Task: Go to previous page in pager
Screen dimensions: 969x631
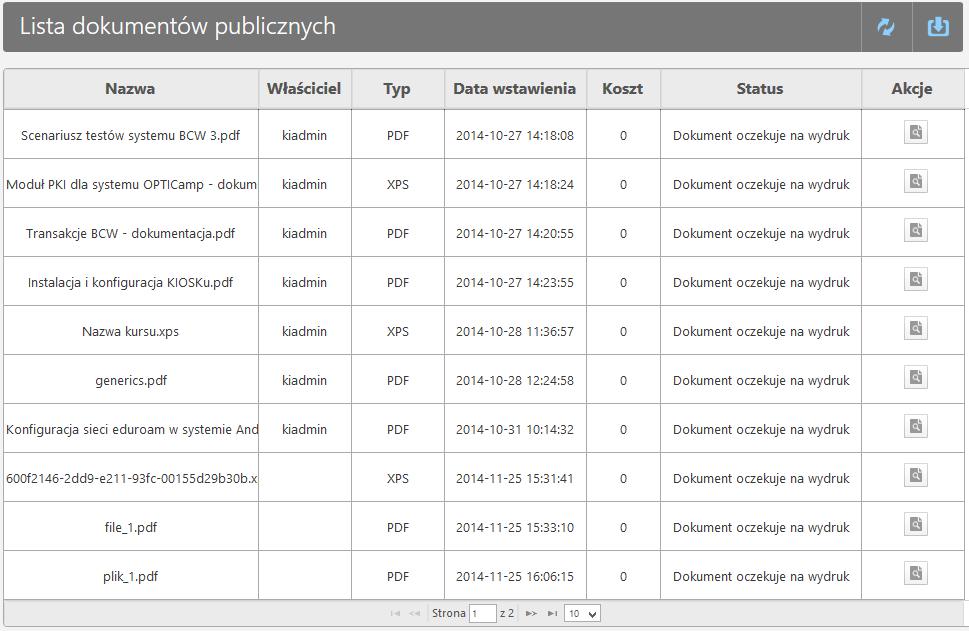Action: [x=415, y=614]
